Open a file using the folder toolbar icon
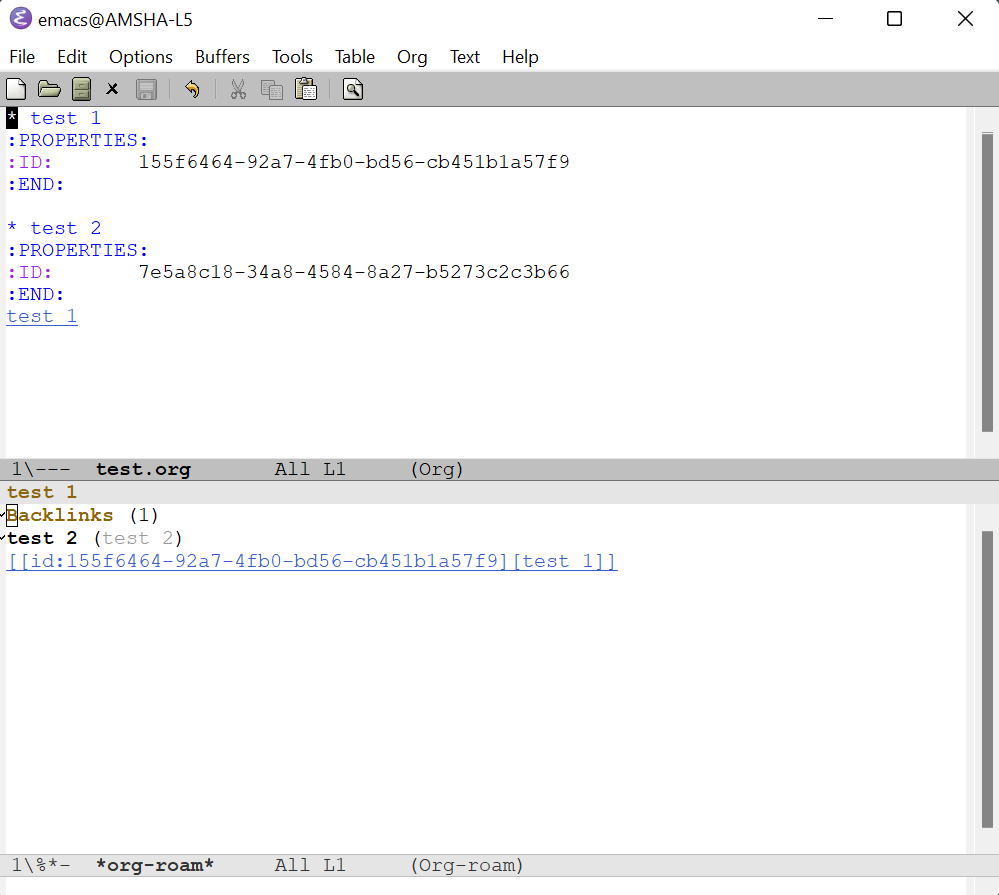Viewport: 999px width, 895px height. tap(49, 89)
